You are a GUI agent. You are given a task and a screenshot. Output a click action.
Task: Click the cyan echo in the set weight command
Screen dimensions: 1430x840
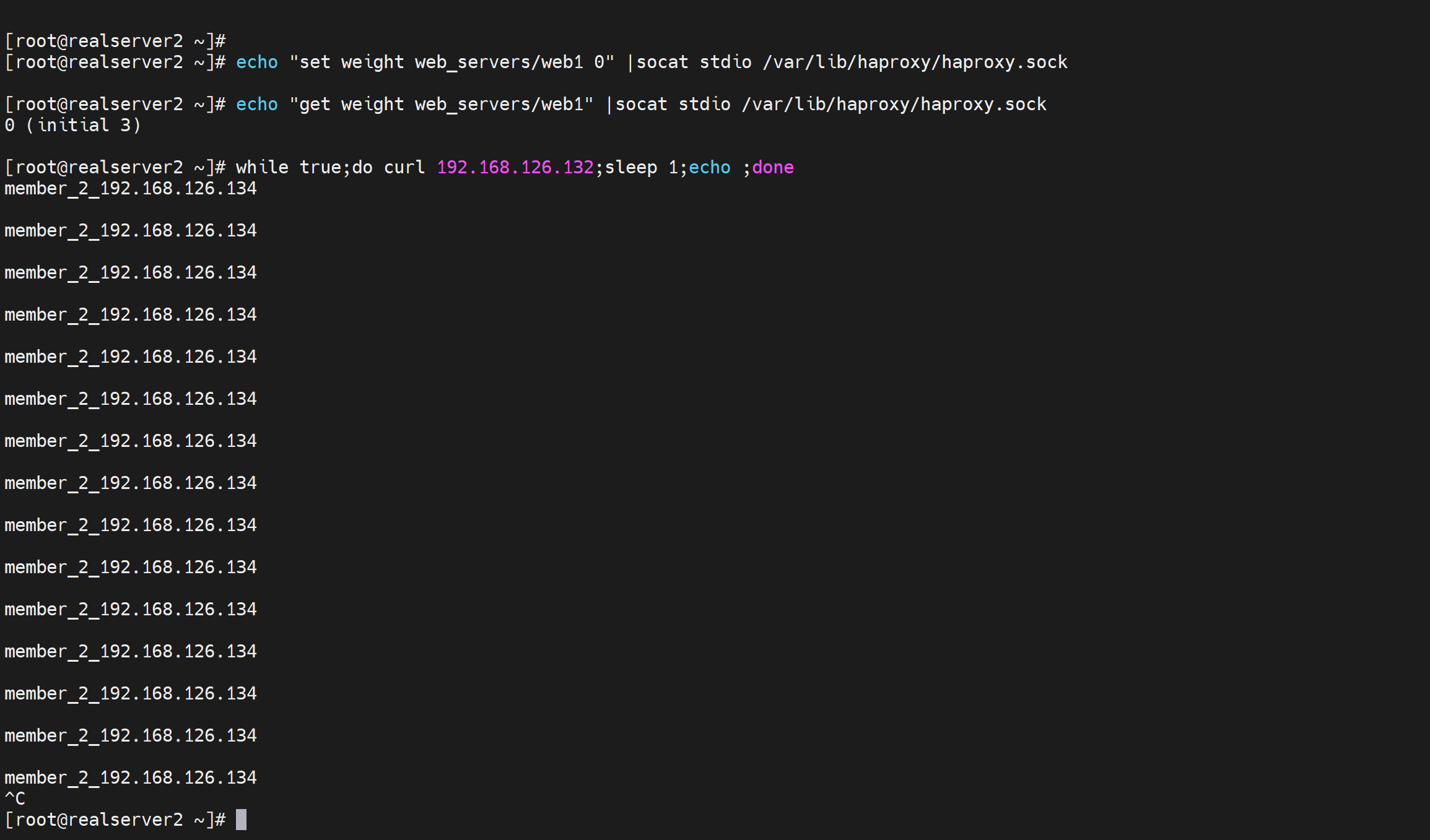tap(256, 62)
